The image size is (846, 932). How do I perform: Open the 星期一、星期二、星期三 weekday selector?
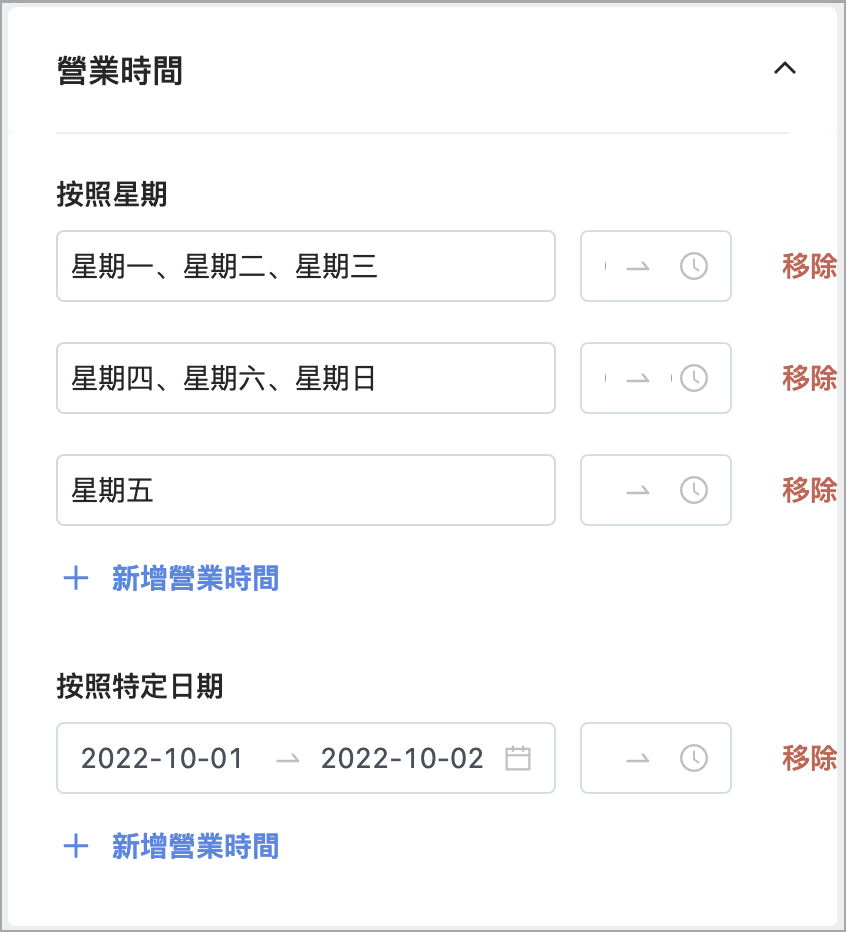(x=306, y=266)
